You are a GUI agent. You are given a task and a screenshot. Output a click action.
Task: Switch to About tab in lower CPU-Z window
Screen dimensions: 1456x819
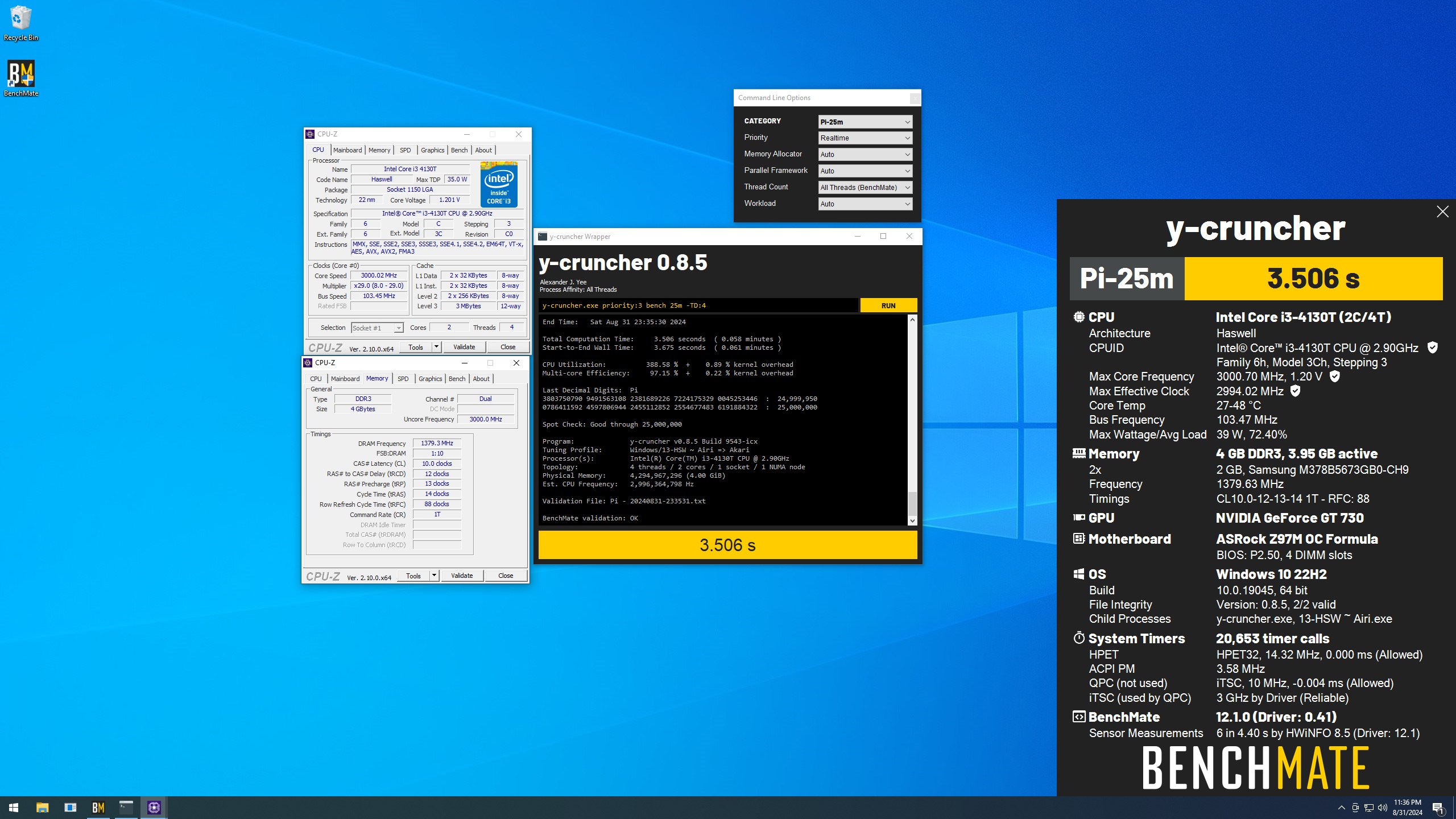click(x=481, y=379)
